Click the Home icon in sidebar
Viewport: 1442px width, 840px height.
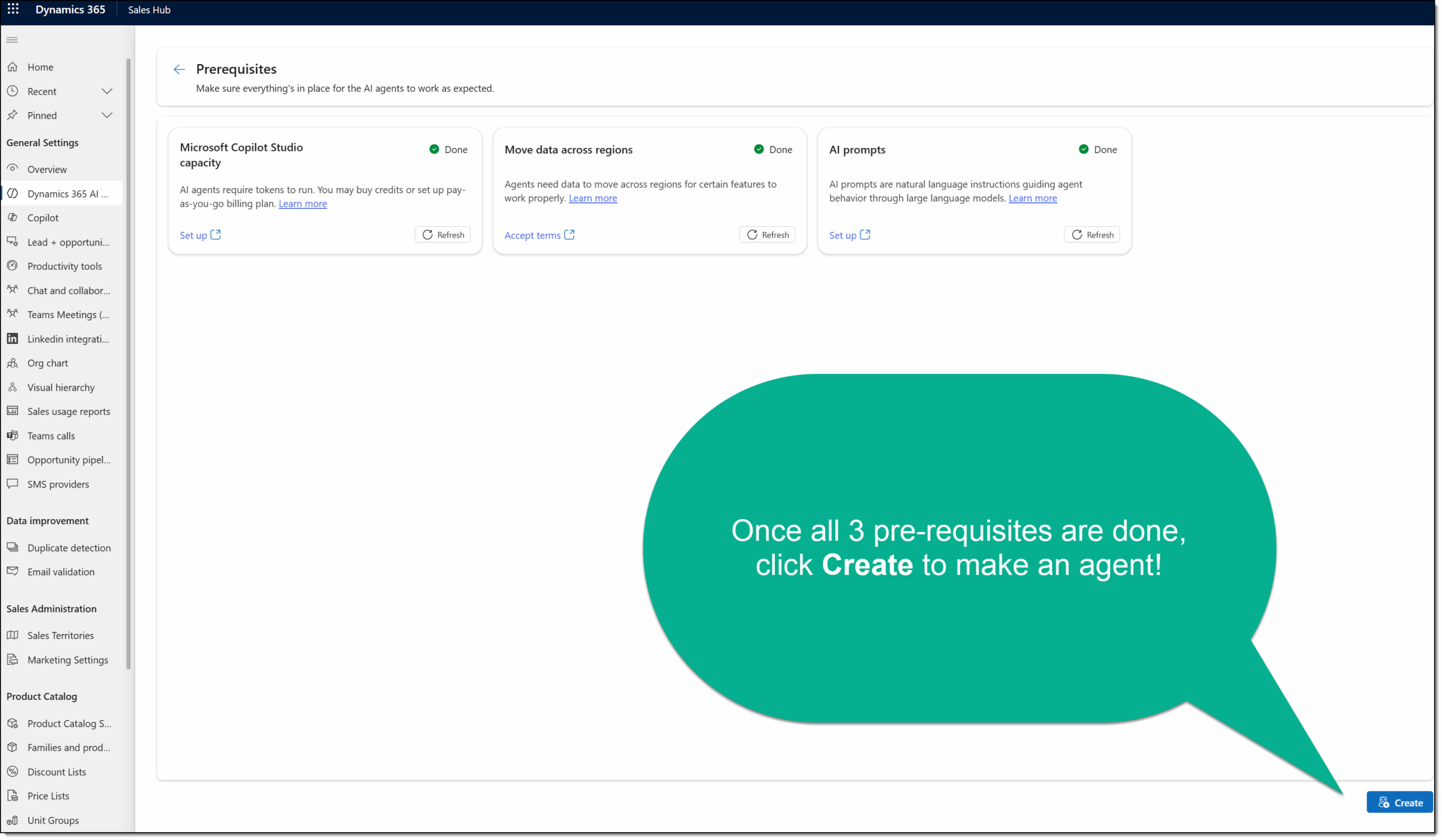12,67
